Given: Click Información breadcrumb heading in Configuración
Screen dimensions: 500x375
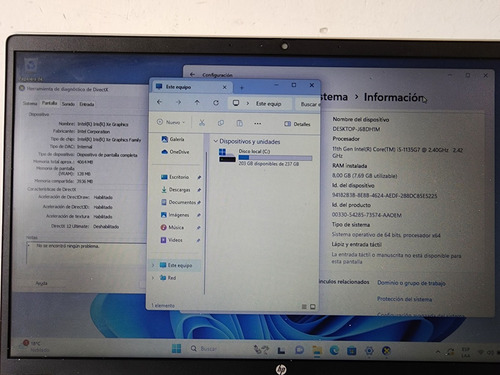Looking at the screenshot, I should click(x=394, y=97).
